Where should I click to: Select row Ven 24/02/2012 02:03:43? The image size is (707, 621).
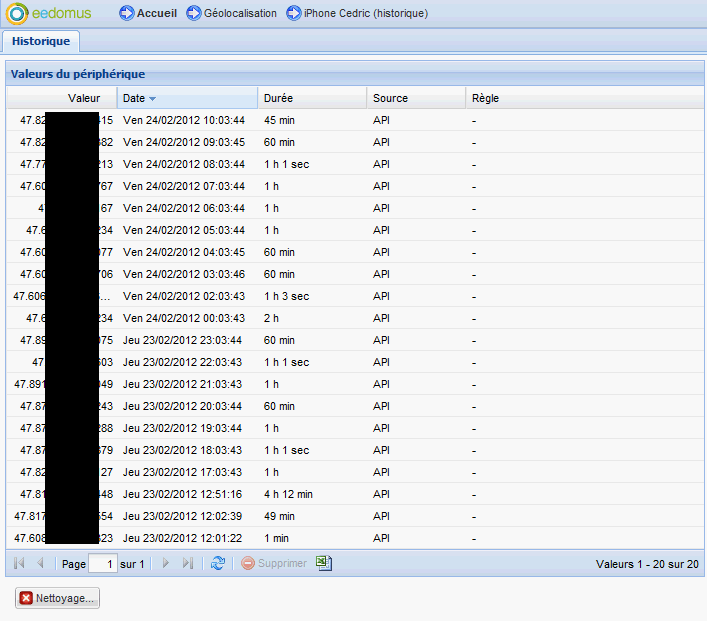(355, 296)
